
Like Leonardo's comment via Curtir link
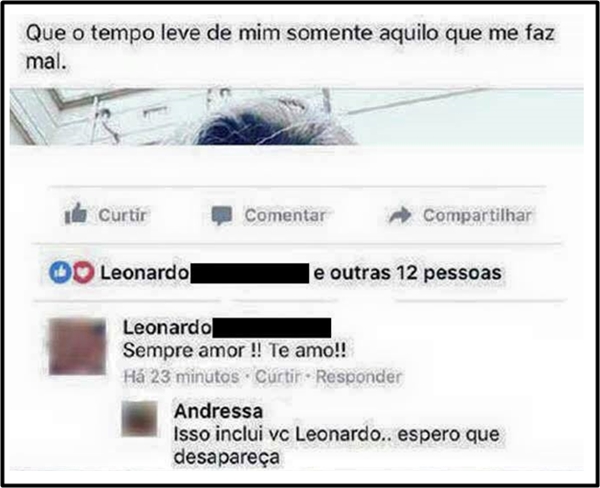[278, 377]
